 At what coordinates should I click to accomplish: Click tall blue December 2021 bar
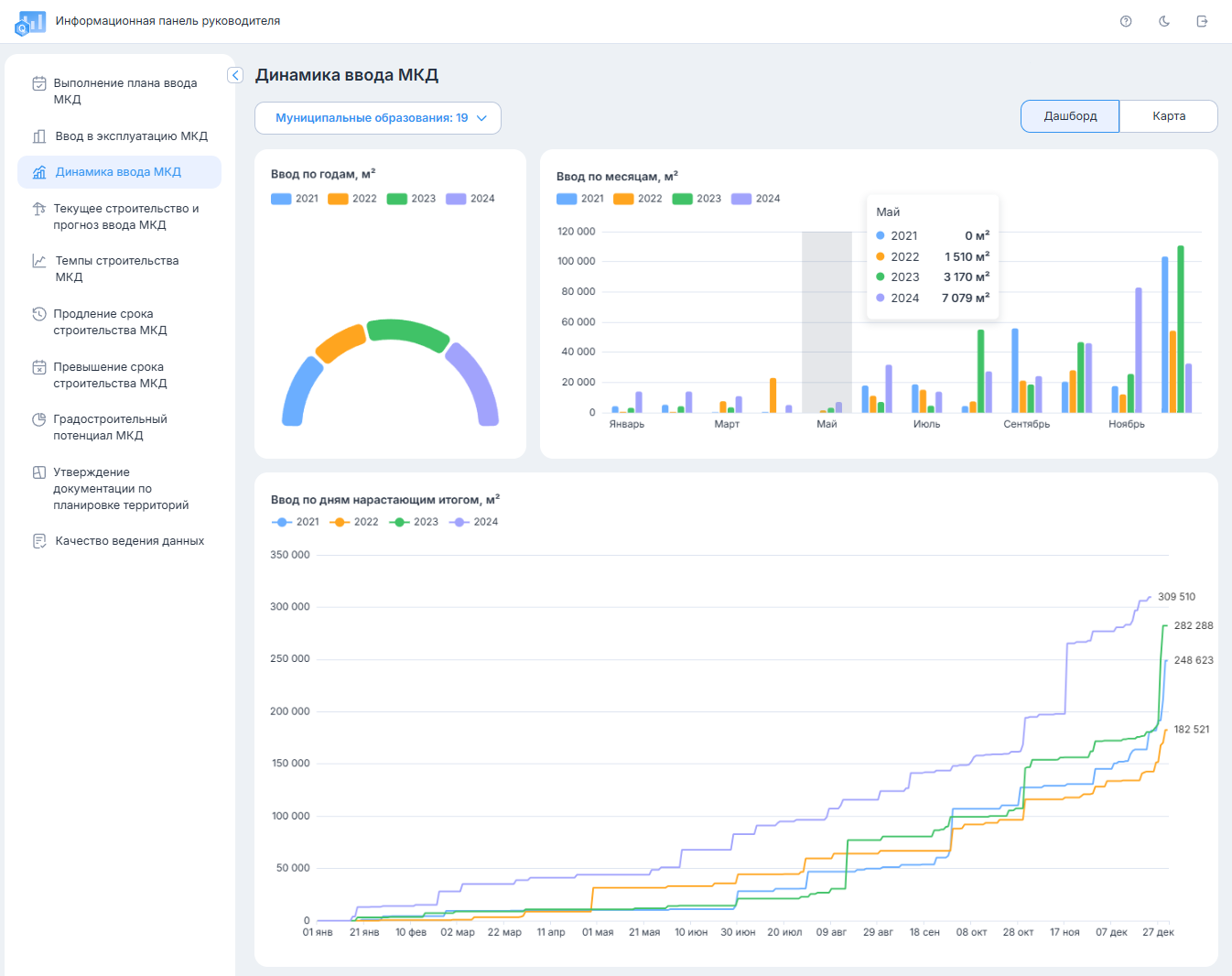[x=1165, y=335]
